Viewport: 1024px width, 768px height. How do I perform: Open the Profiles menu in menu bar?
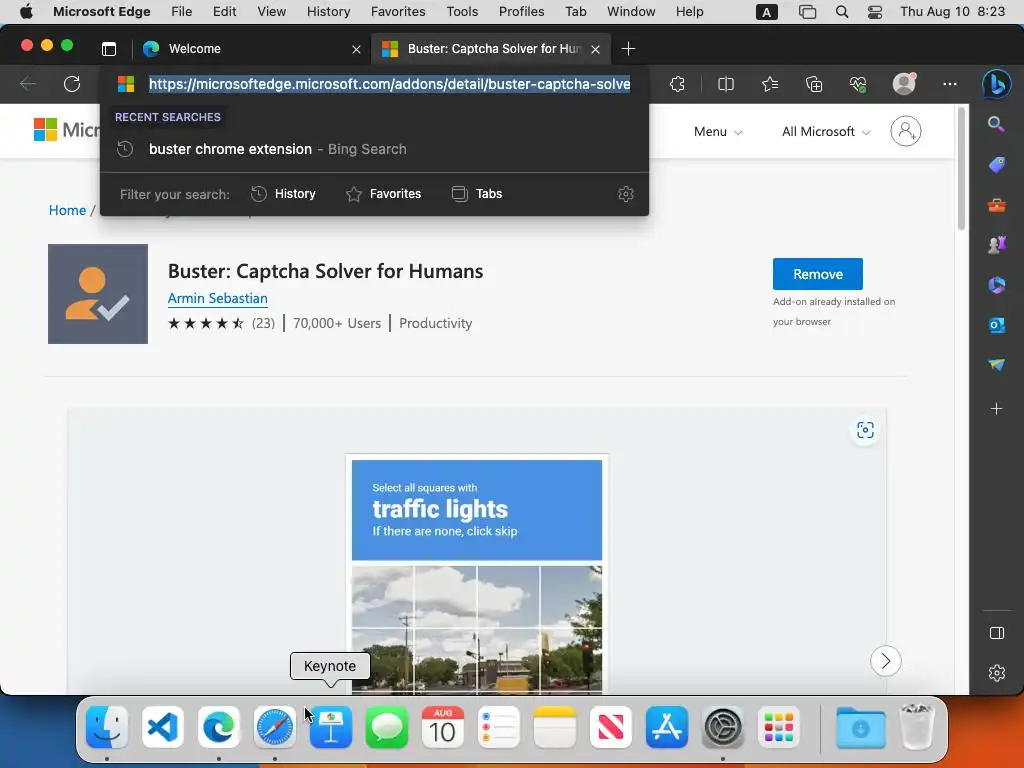[x=521, y=12]
